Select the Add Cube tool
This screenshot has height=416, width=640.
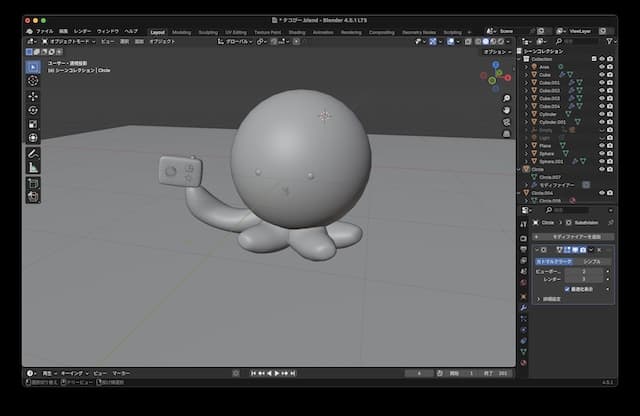pyautogui.click(x=33, y=183)
